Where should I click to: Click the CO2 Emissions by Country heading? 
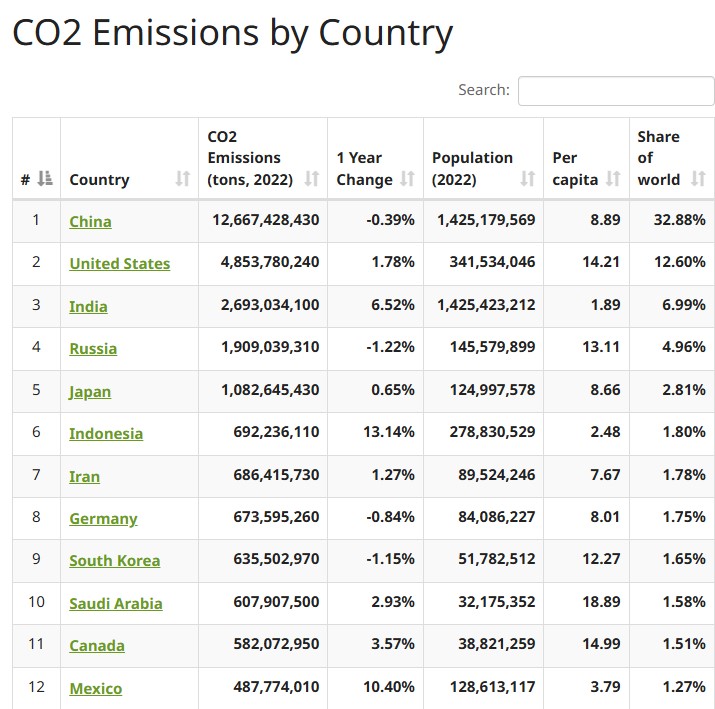(233, 34)
